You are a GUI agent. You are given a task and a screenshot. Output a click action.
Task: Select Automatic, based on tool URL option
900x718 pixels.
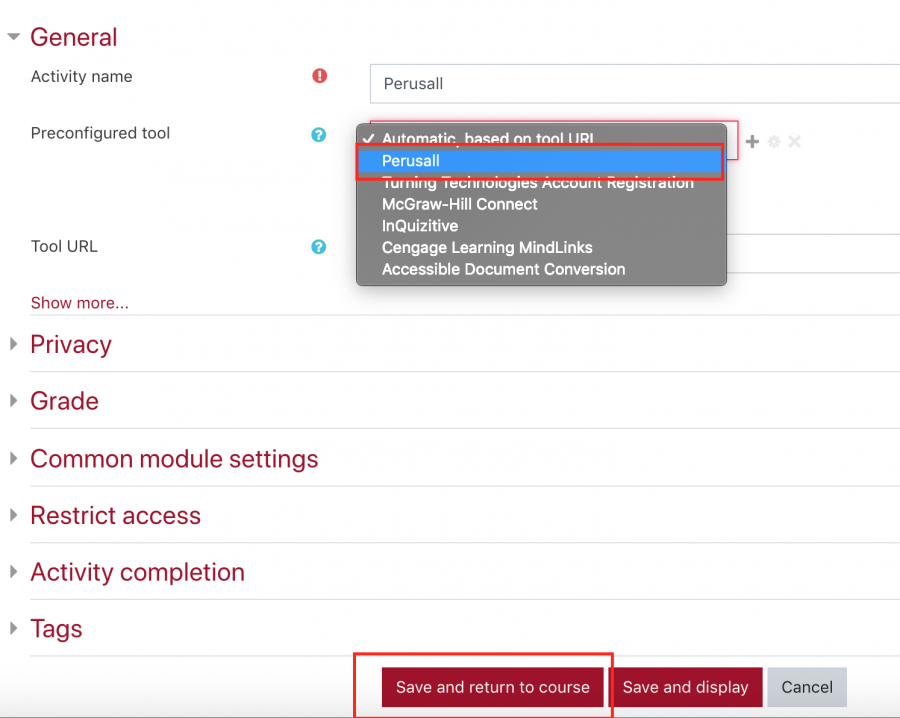click(x=541, y=138)
